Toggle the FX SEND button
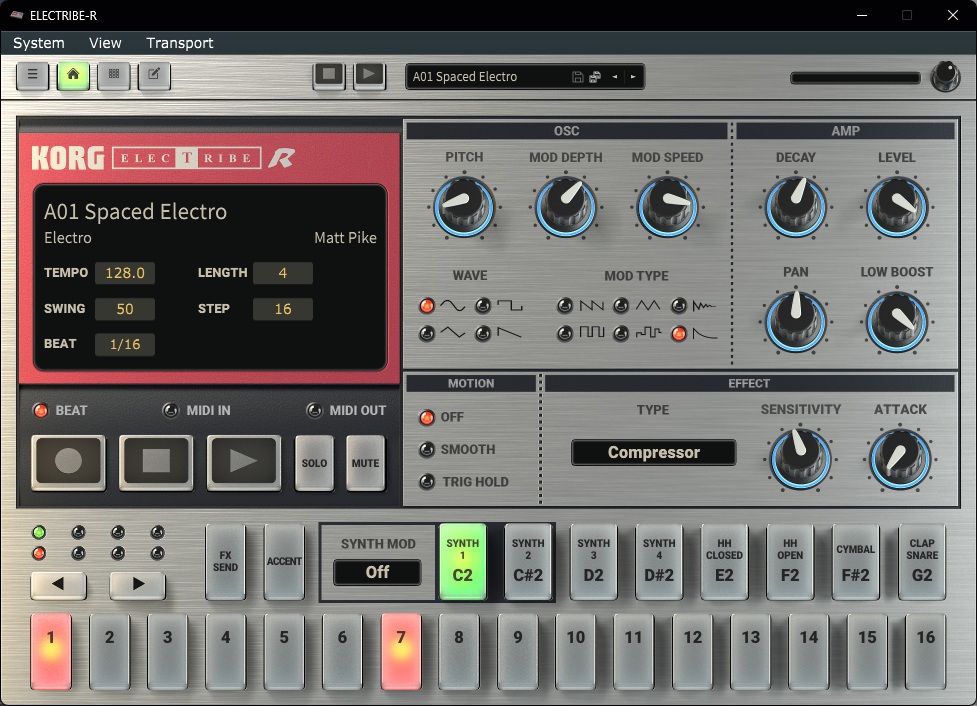 point(225,561)
